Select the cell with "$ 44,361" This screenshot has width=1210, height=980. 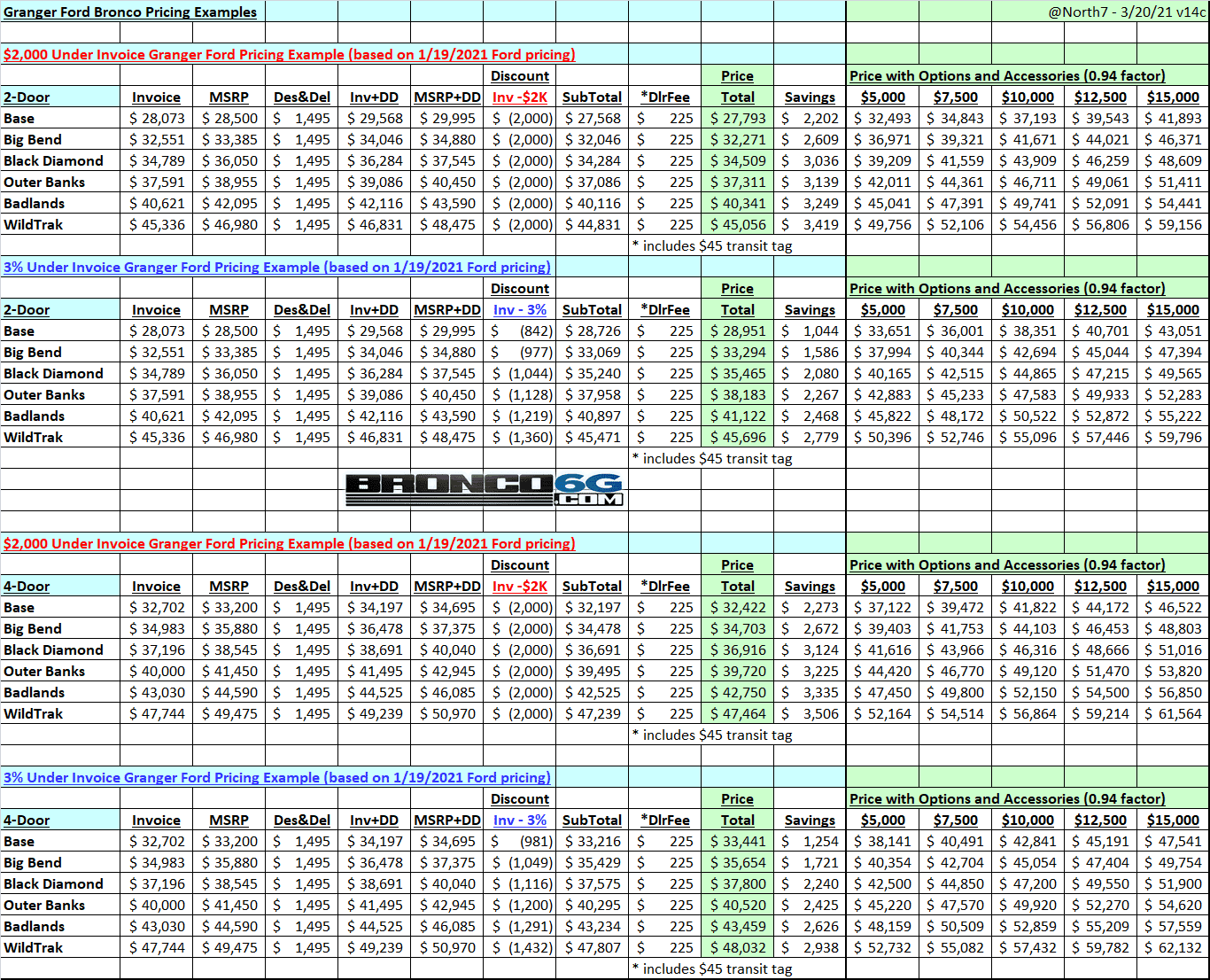pos(956,183)
